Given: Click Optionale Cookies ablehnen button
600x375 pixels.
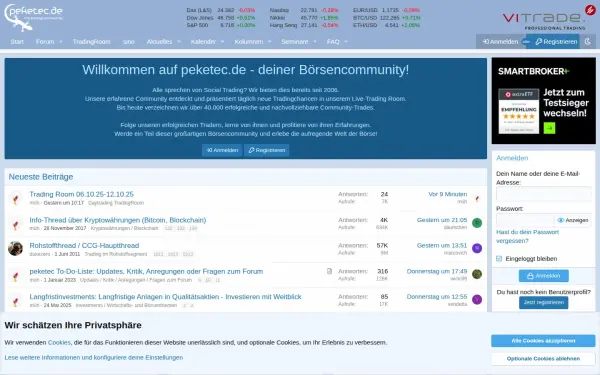Looking at the screenshot, I should 543,359.
